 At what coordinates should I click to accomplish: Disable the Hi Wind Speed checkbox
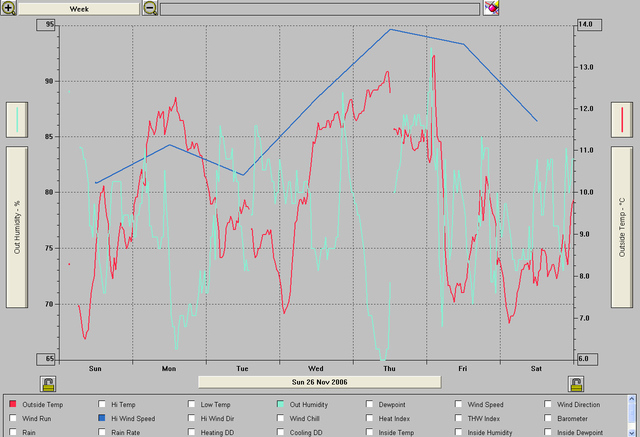pyautogui.click(x=102, y=418)
